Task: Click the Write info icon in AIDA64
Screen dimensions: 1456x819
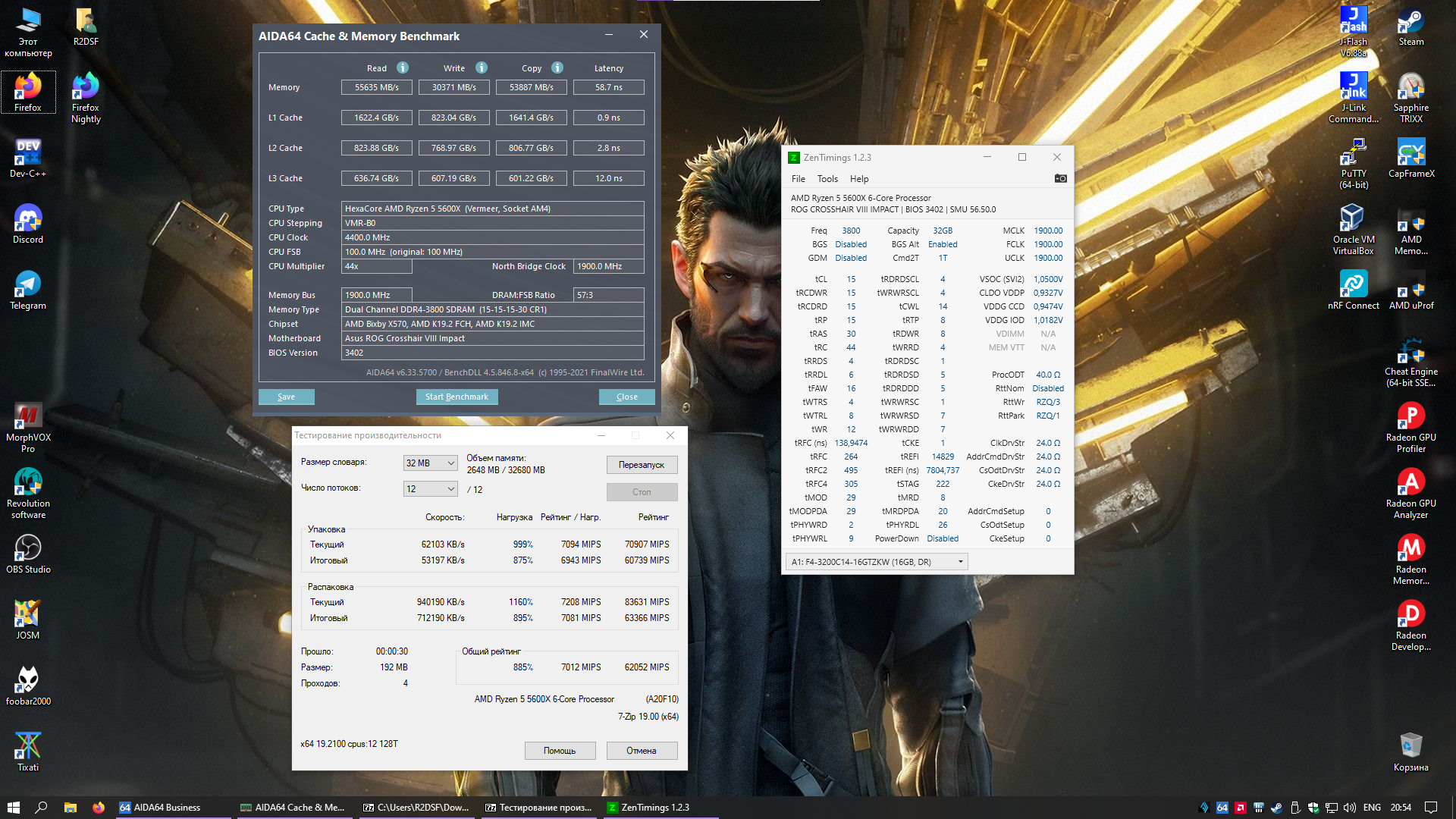Action: point(482,67)
